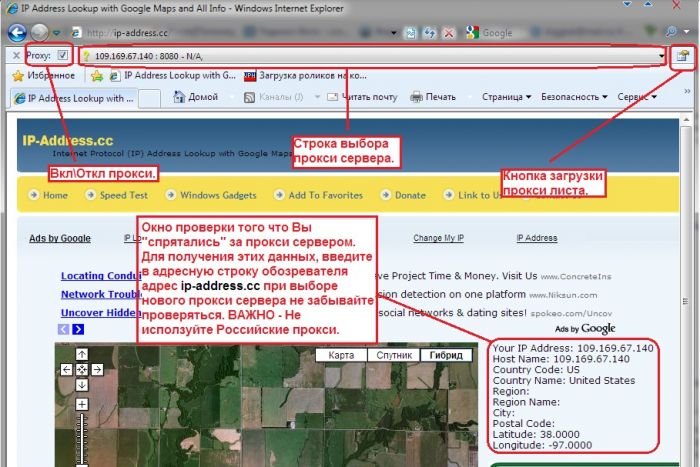Switch map to Гибрид view
Viewport: 700px width, 467px height.
tap(446, 355)
